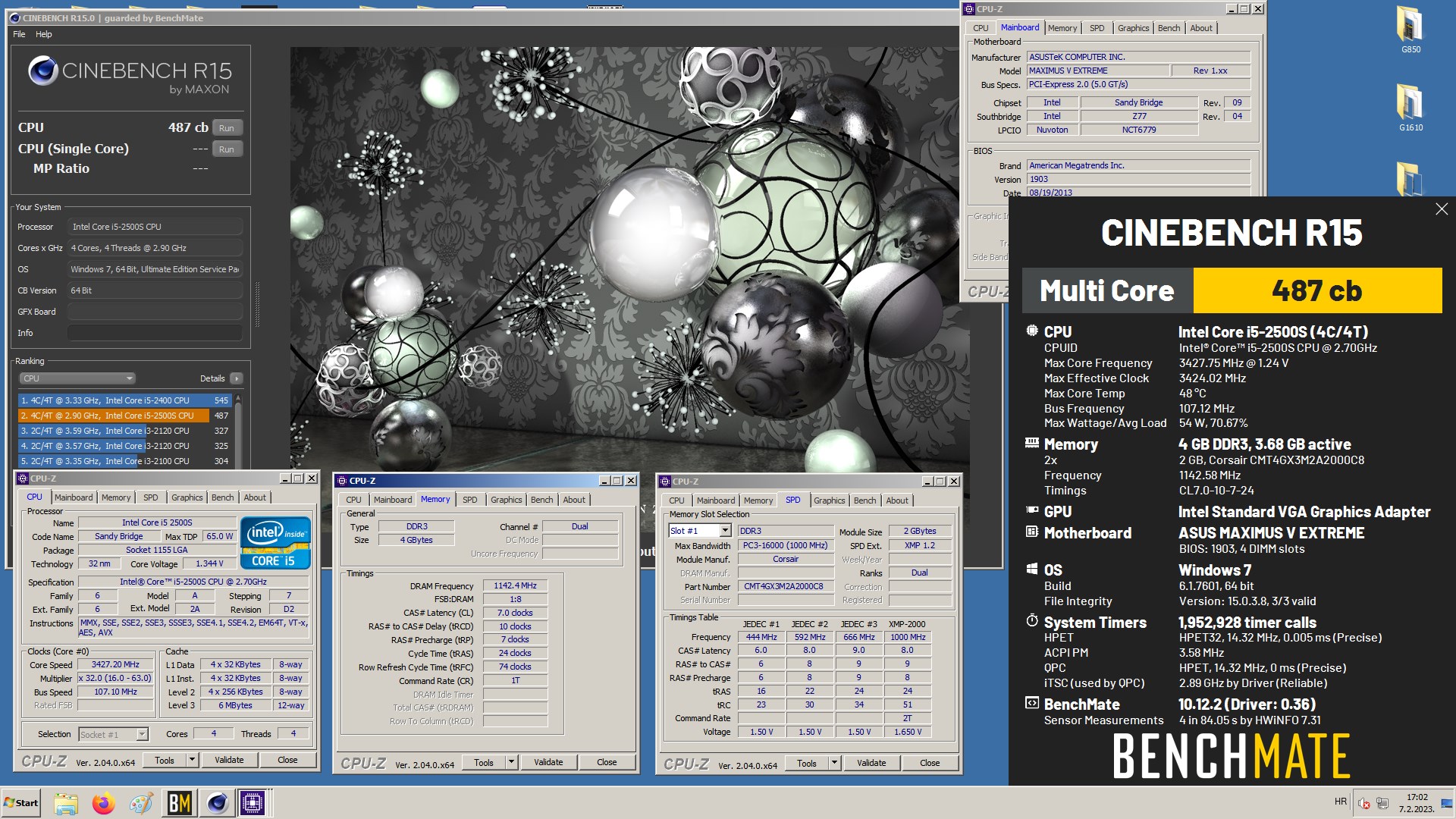This screenshot has height=819, width=1456.
Task: Click CPU-Z Mainboard window title icon
Action: click(969, 9)
